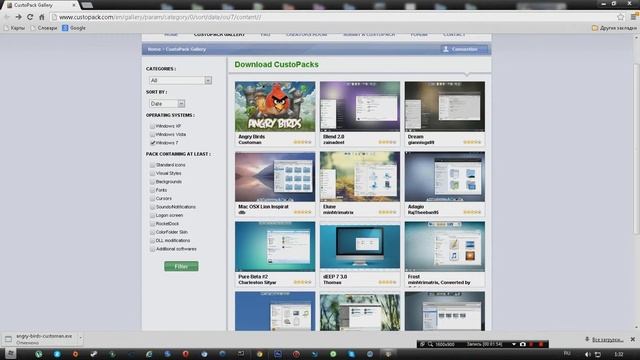Expand the angry-birds-customan.exe download options arrow
This screenshot has width=640, height=360.
coord(80,338)
